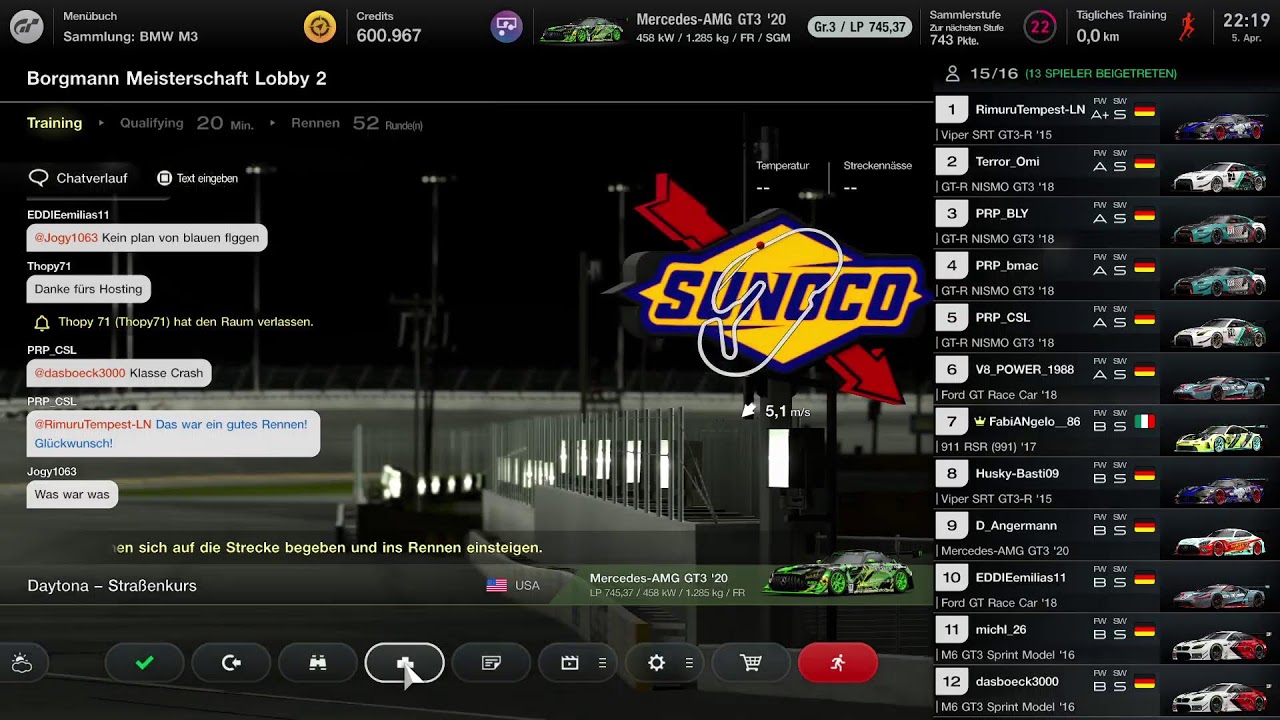
Task: Click the return-to-track arrow icon
Action: click(231, 663)
